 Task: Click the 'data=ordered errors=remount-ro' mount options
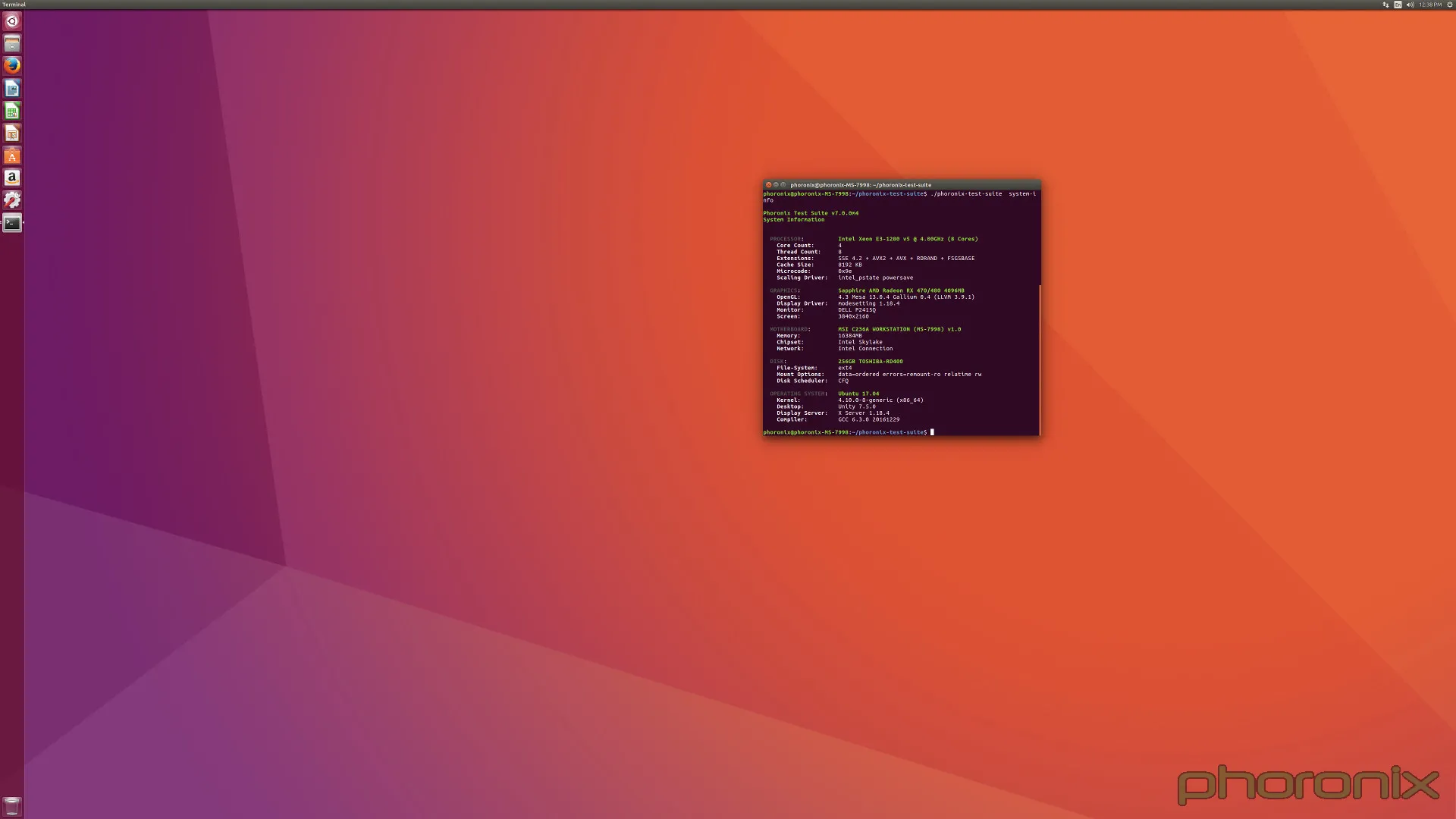(909, 375)
